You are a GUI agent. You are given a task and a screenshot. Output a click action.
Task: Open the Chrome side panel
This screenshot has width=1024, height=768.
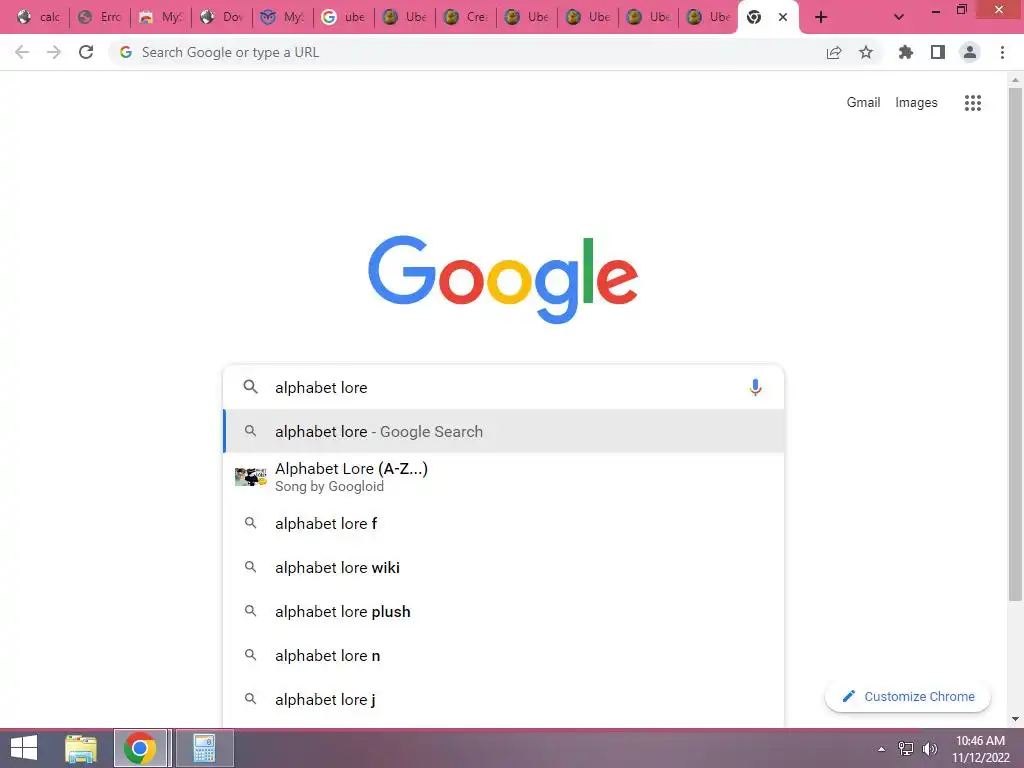click(938, 52)
